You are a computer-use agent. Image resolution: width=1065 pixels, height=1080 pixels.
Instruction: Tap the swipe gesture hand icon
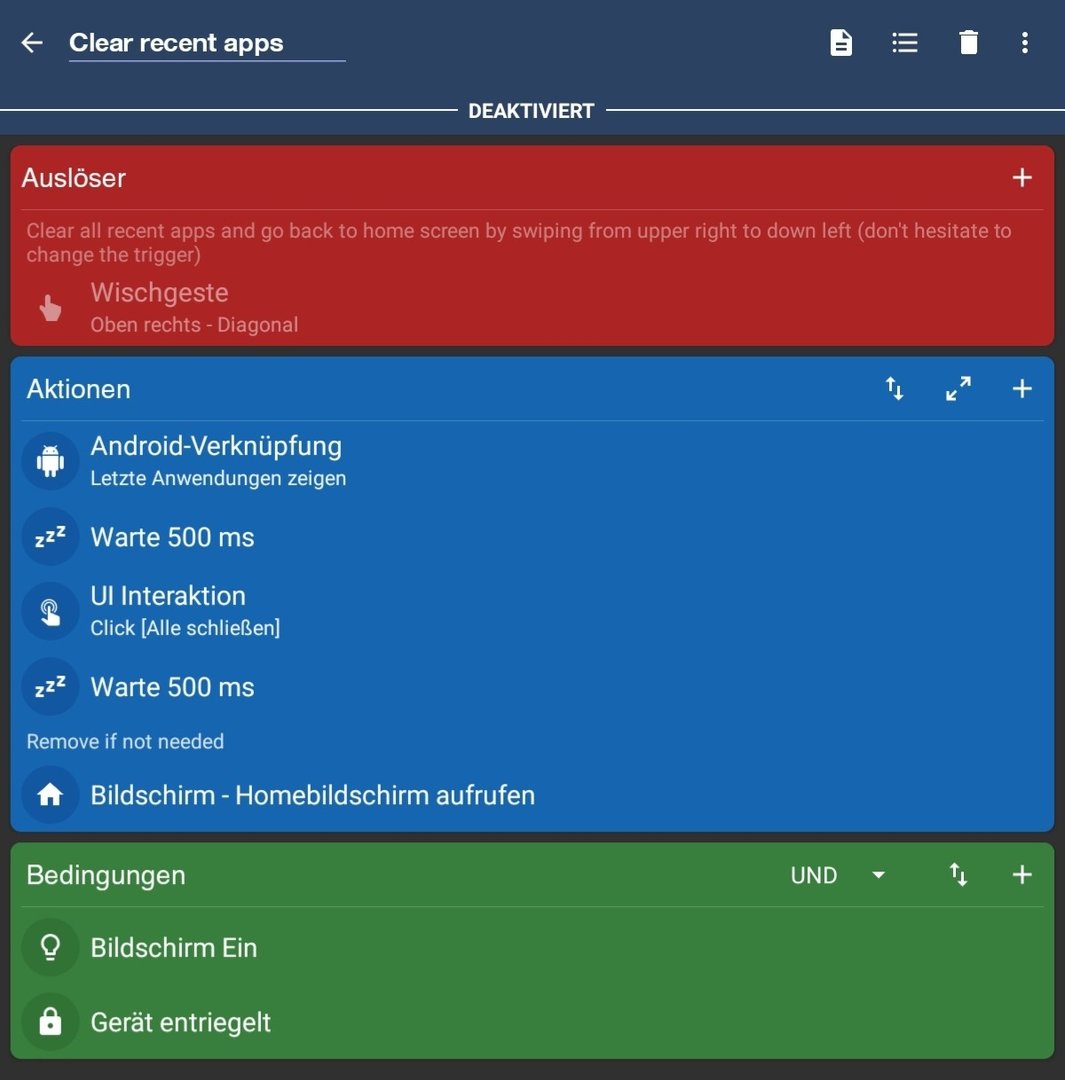click(50, 308)
